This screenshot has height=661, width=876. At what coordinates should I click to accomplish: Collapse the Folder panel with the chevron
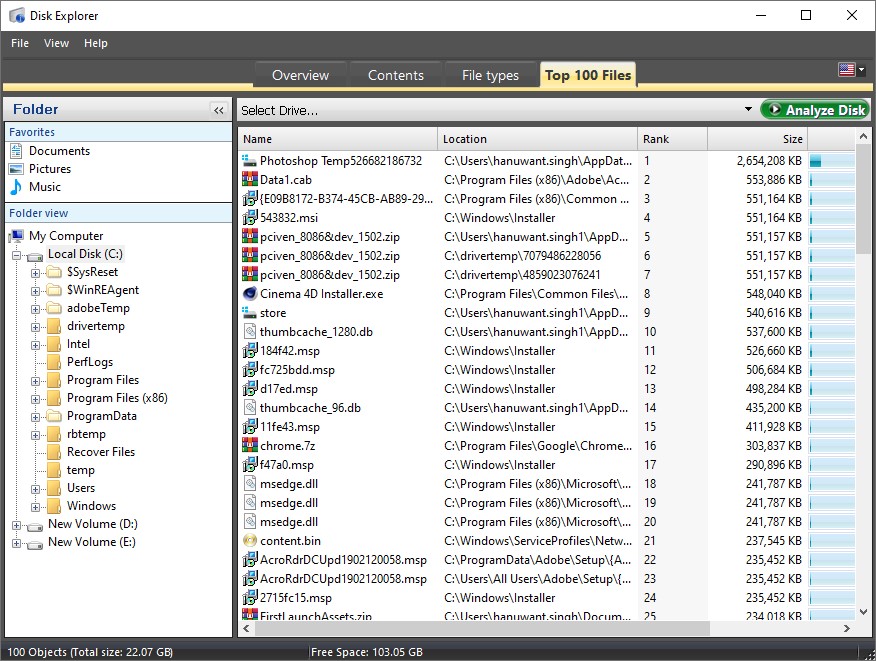(x=219, y=109)
